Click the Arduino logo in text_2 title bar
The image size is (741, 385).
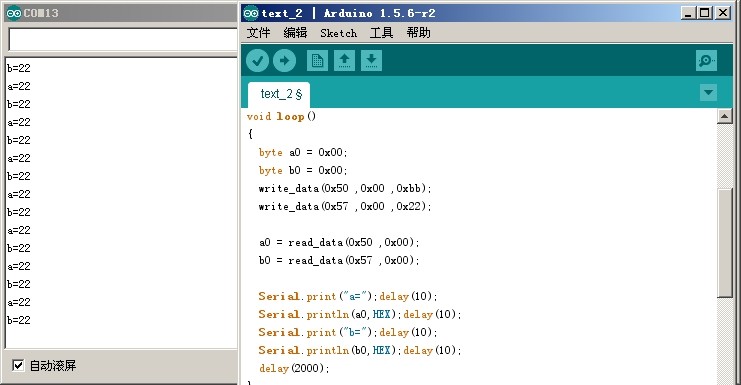(x=251, y=13)
